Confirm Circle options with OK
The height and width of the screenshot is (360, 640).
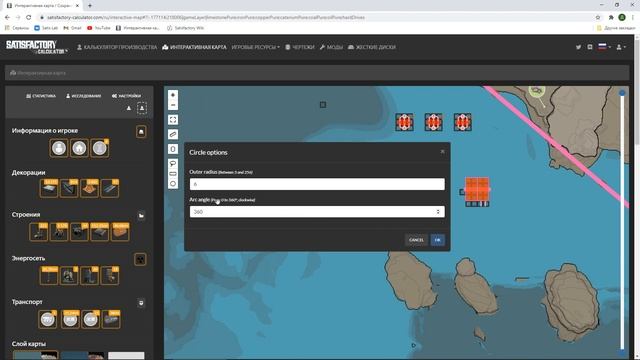click(x=438, y=240)
